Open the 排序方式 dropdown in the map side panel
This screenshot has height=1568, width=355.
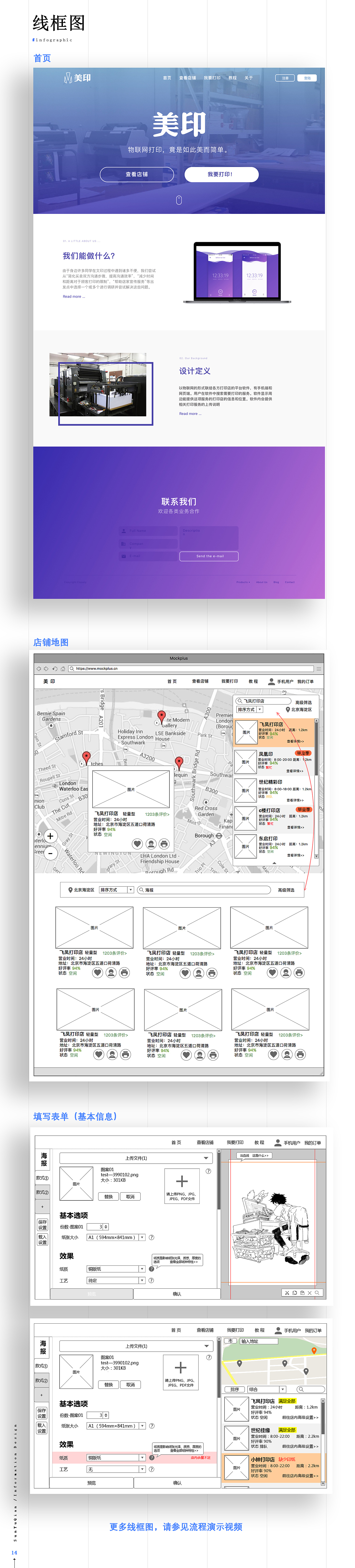tap(249, 710)
